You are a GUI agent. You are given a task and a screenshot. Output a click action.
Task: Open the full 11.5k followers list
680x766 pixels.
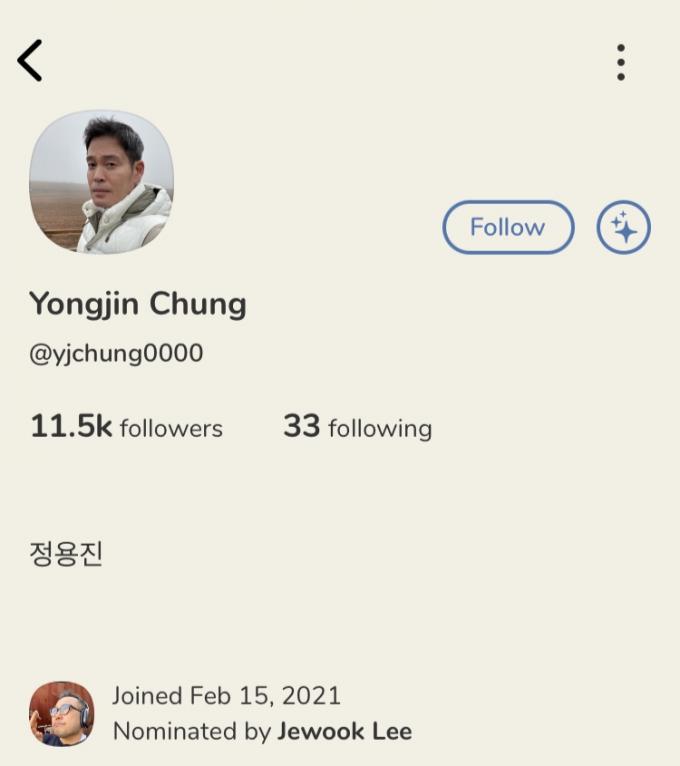point(127,428)
